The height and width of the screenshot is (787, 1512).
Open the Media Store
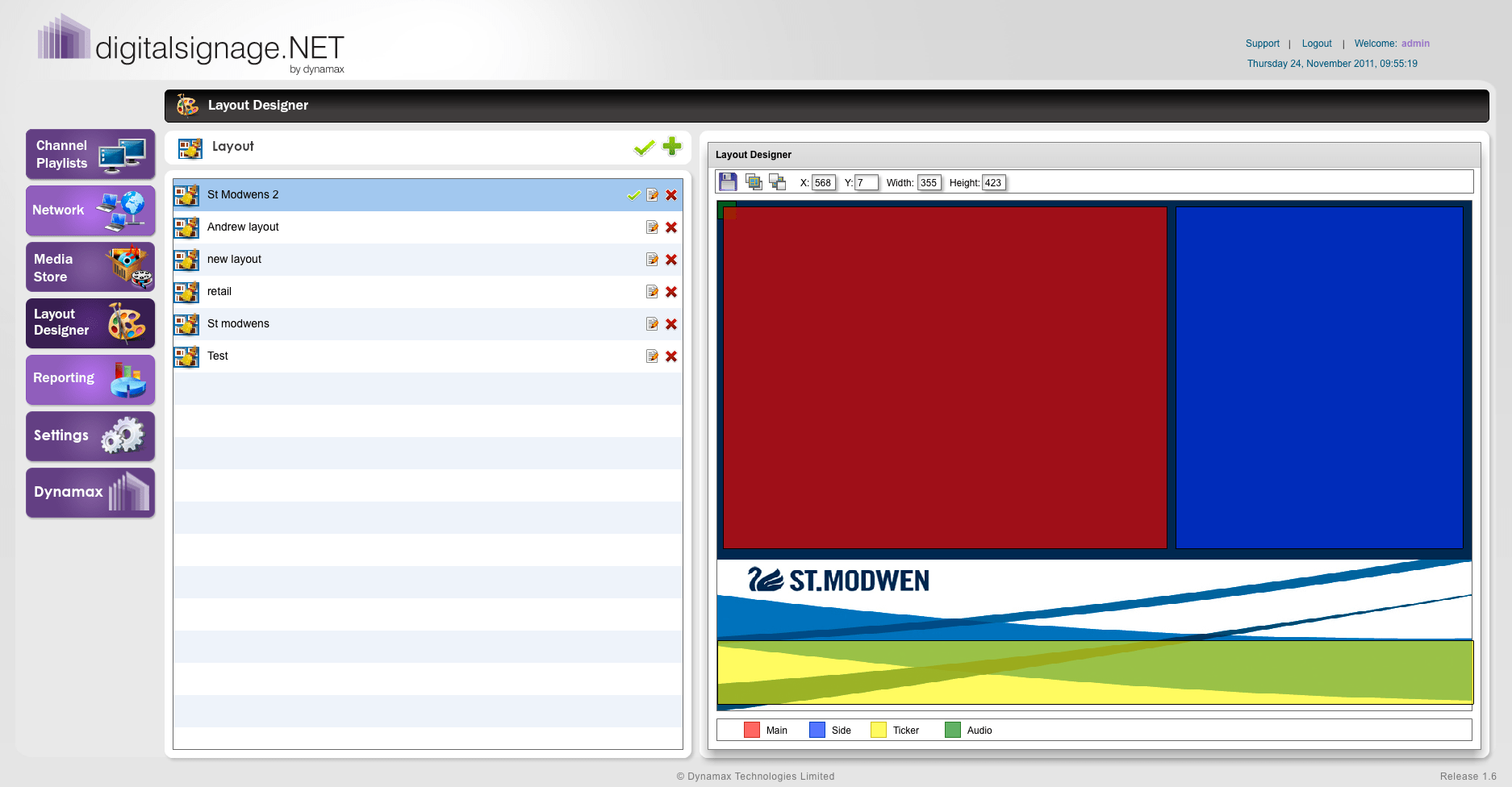coord(90,267)
